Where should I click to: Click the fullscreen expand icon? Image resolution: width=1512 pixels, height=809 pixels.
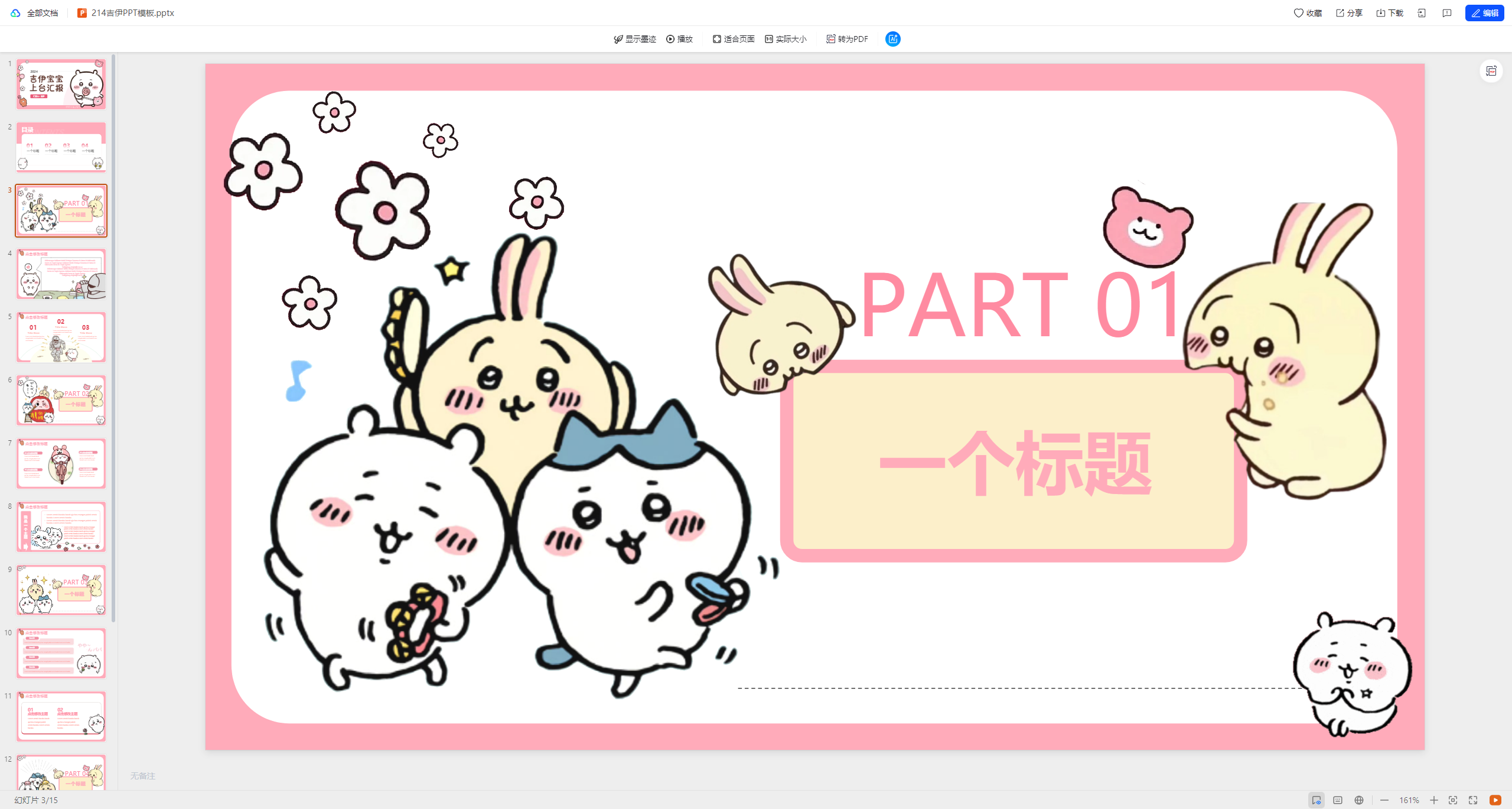coord(1473,800)
